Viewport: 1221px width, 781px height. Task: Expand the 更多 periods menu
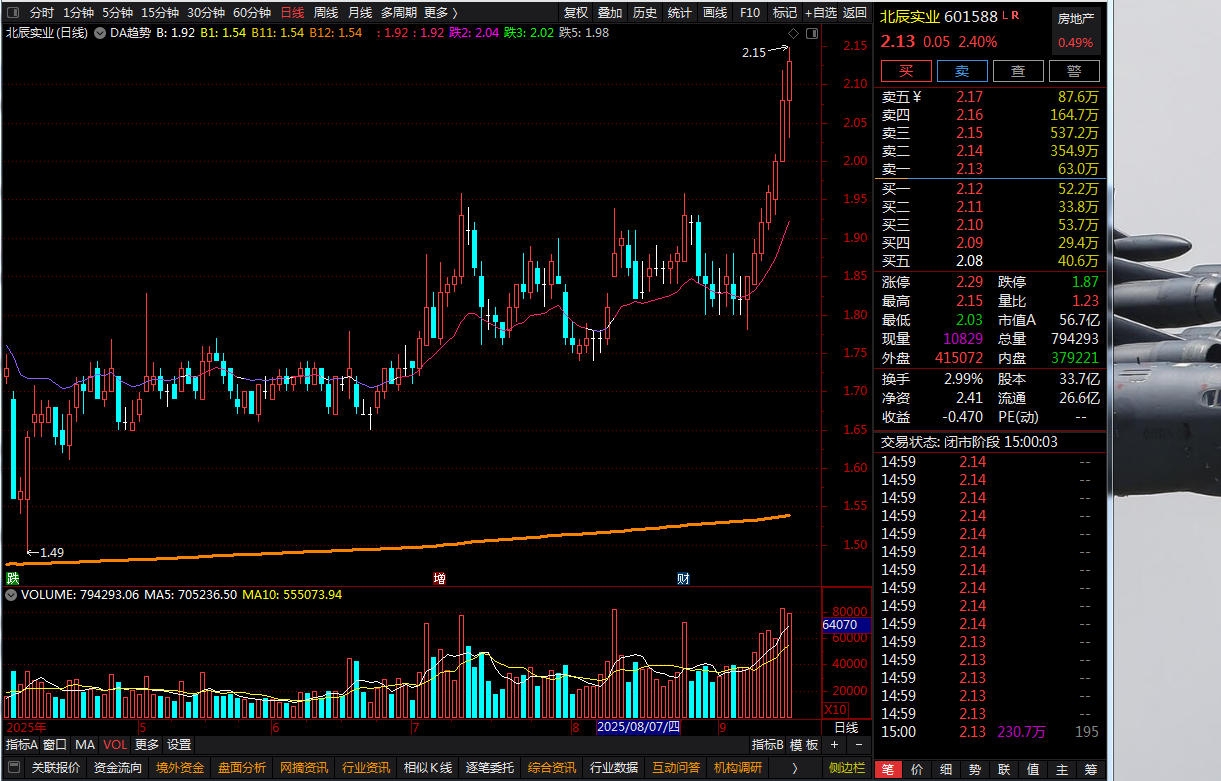[x=441, y=13]
